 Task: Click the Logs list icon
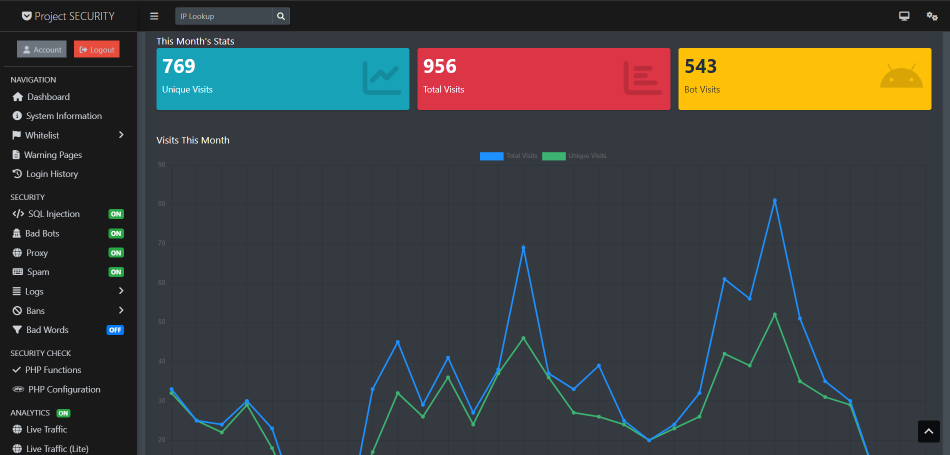coord(16,291)
